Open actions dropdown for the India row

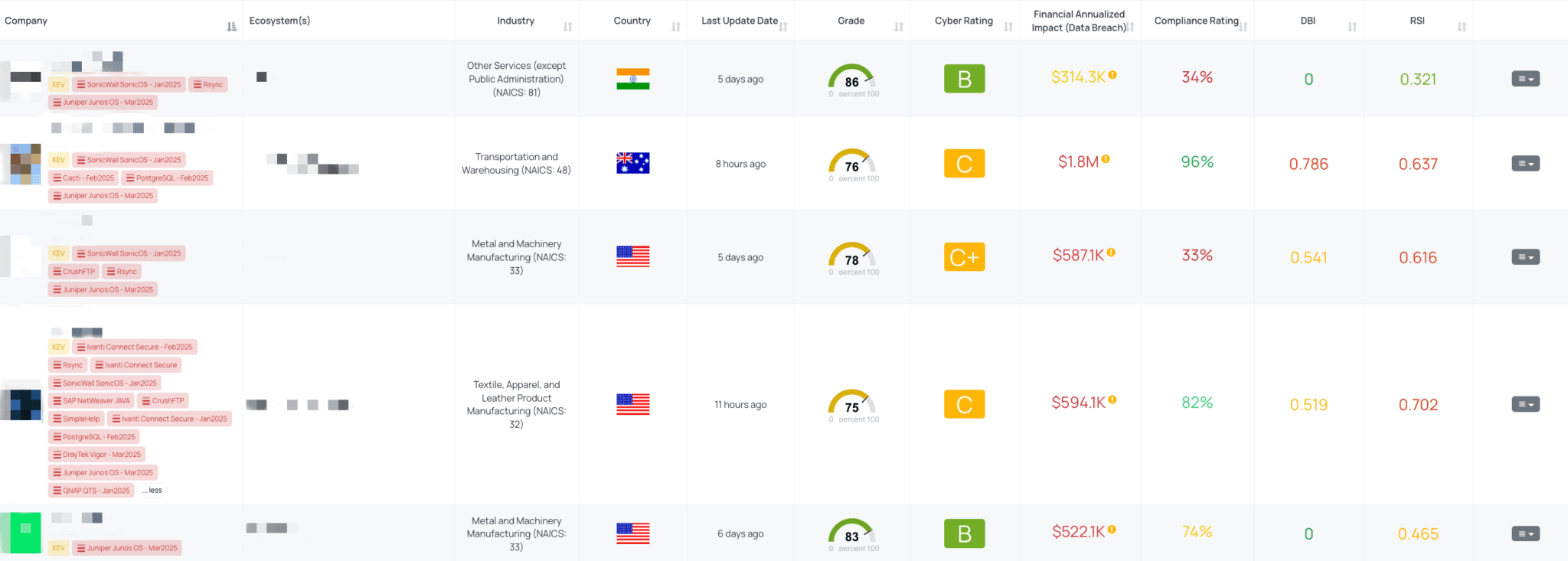[1525, 79]
